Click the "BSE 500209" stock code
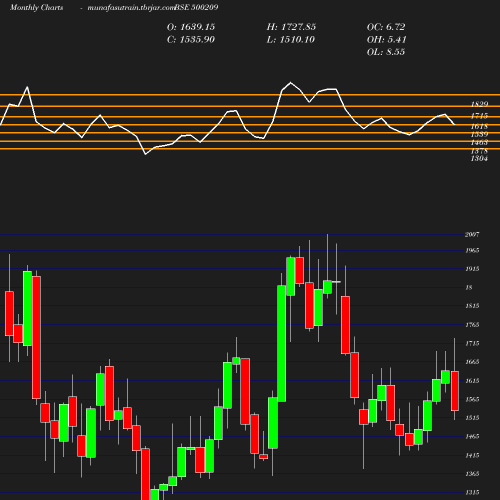500x500 pixels. click(196, 7)
